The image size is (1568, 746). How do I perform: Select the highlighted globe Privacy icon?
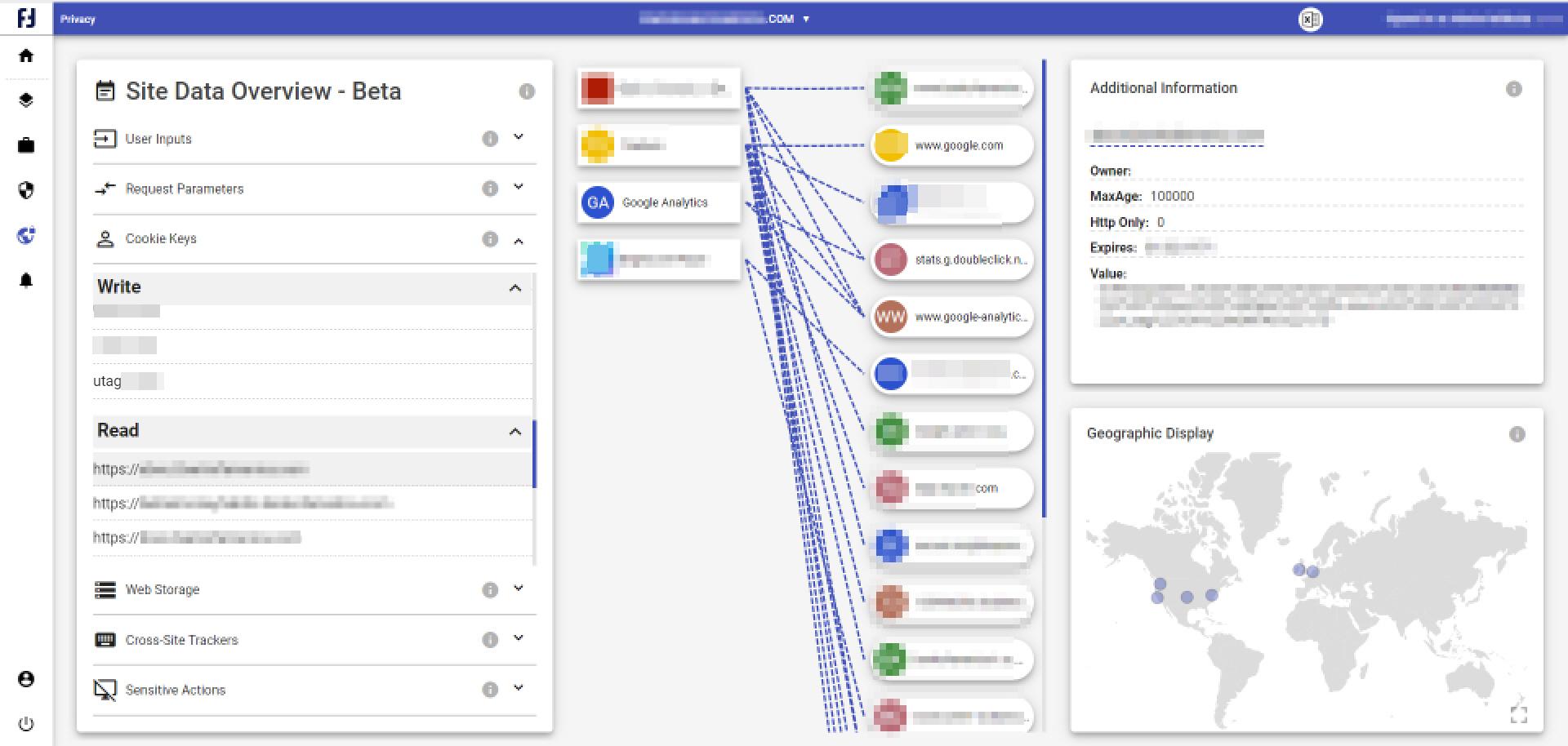click(25, 235)
